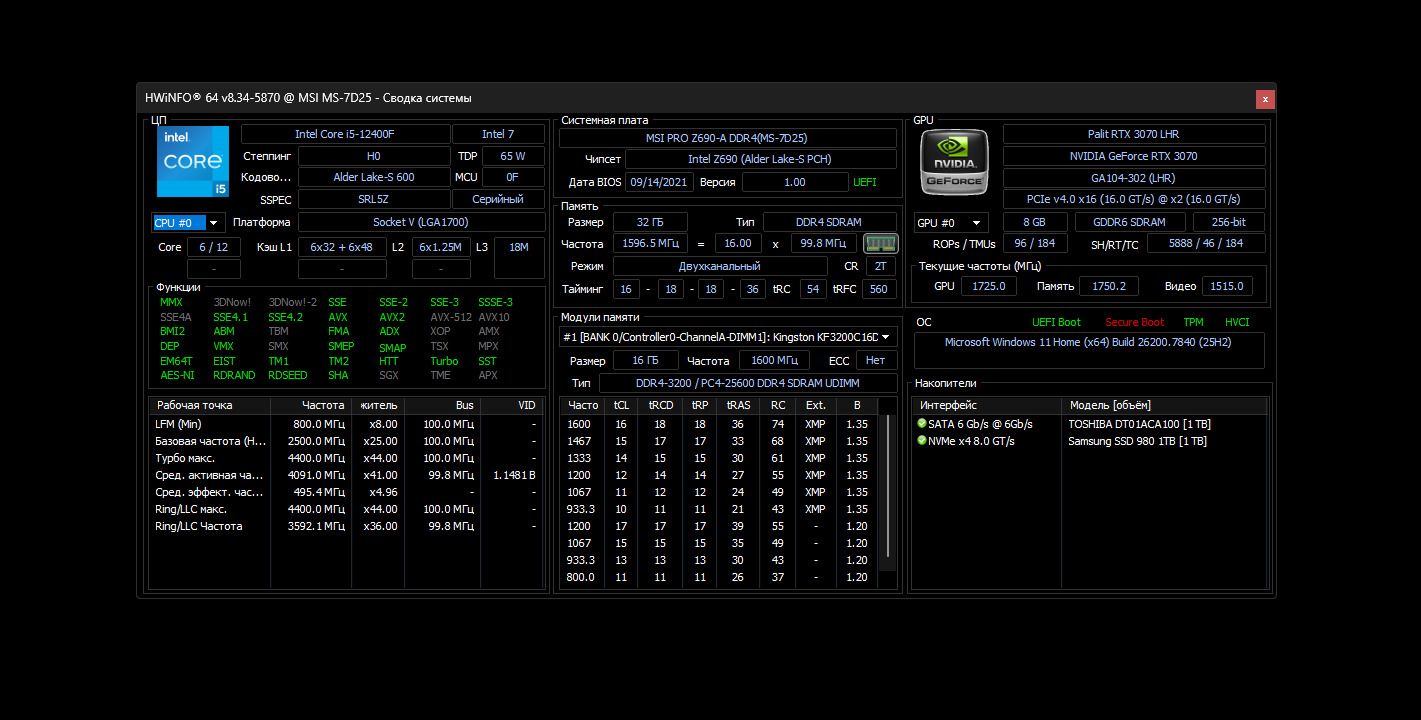Open the CPU #0 selector dropdown

214,223
